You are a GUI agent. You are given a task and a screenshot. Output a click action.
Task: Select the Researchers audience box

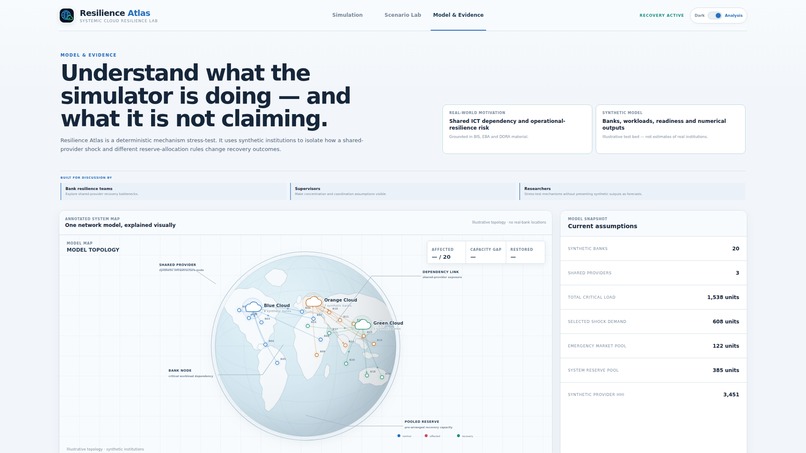tap(633, 191)
